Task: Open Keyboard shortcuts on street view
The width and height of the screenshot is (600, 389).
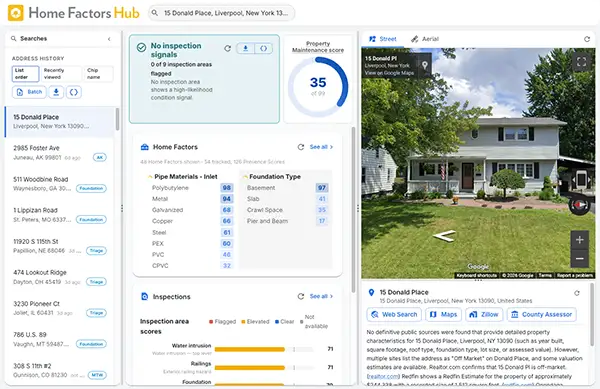Action: pyautogui.click(x=477, y=275)
